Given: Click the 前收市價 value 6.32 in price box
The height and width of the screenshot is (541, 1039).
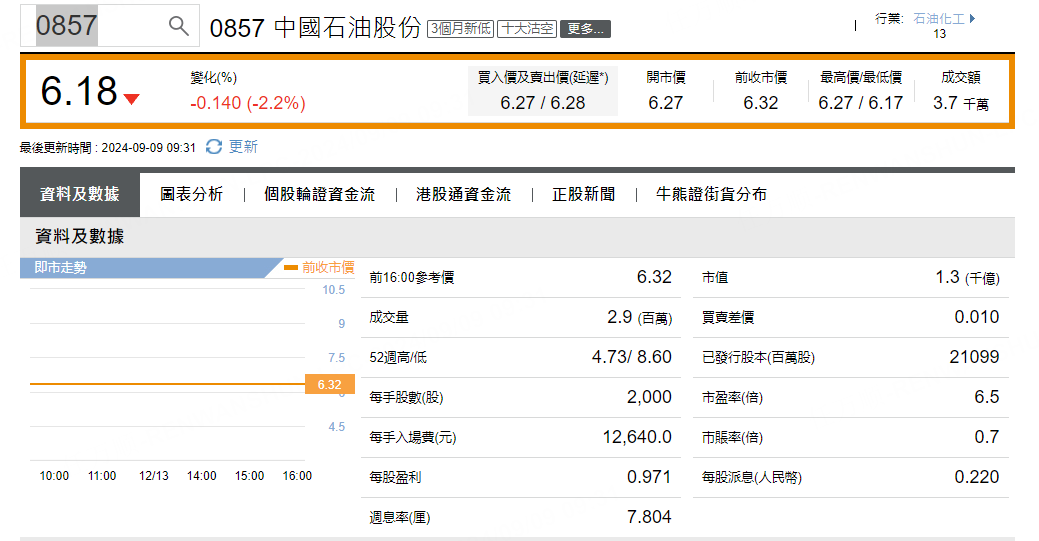Looking at the screenshot, I should click(x=761, y=103).
